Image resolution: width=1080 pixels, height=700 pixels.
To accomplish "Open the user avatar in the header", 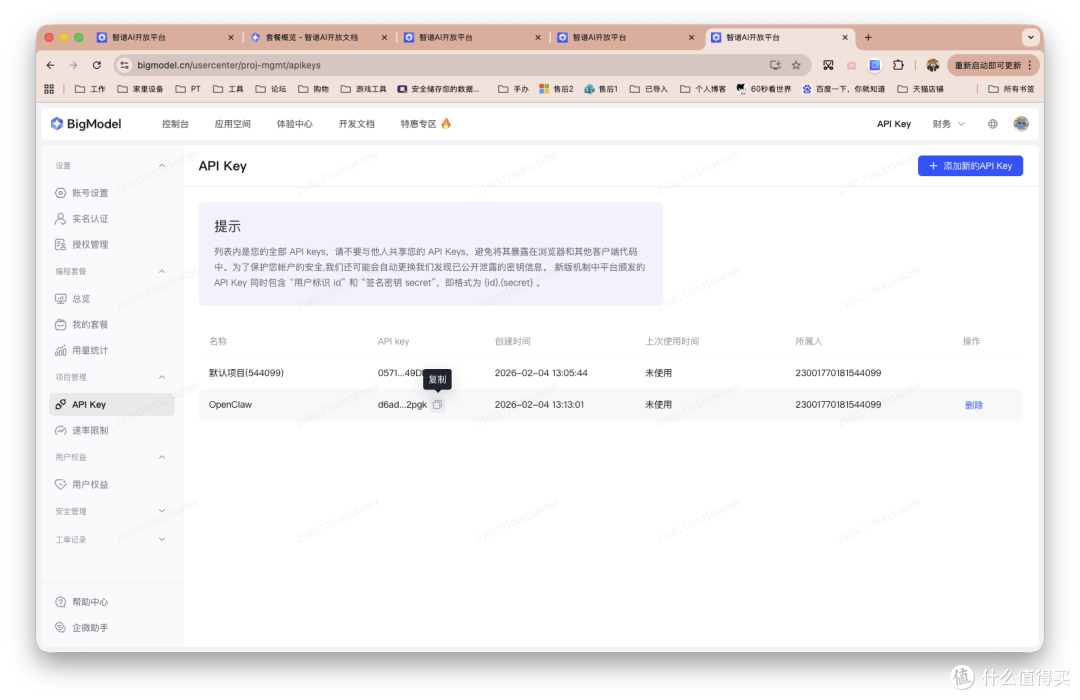I will click(x=1021, y=124).
